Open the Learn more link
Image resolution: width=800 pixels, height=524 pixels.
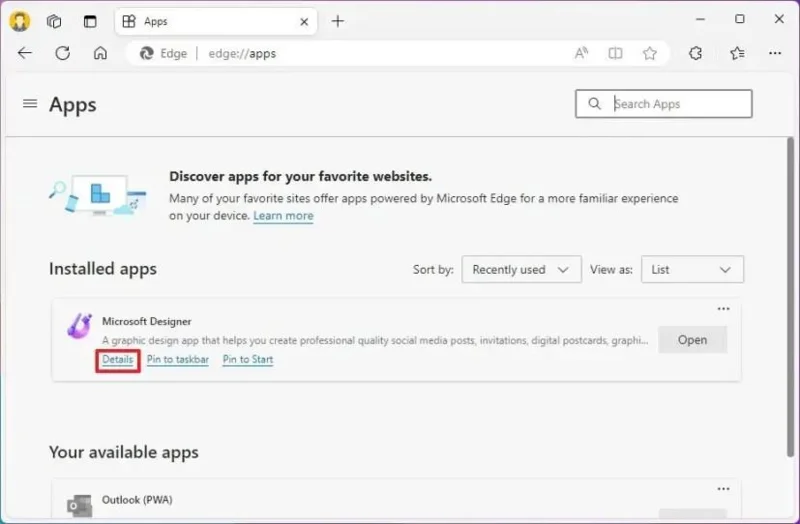pyautogui.click(x=283, y=216)
